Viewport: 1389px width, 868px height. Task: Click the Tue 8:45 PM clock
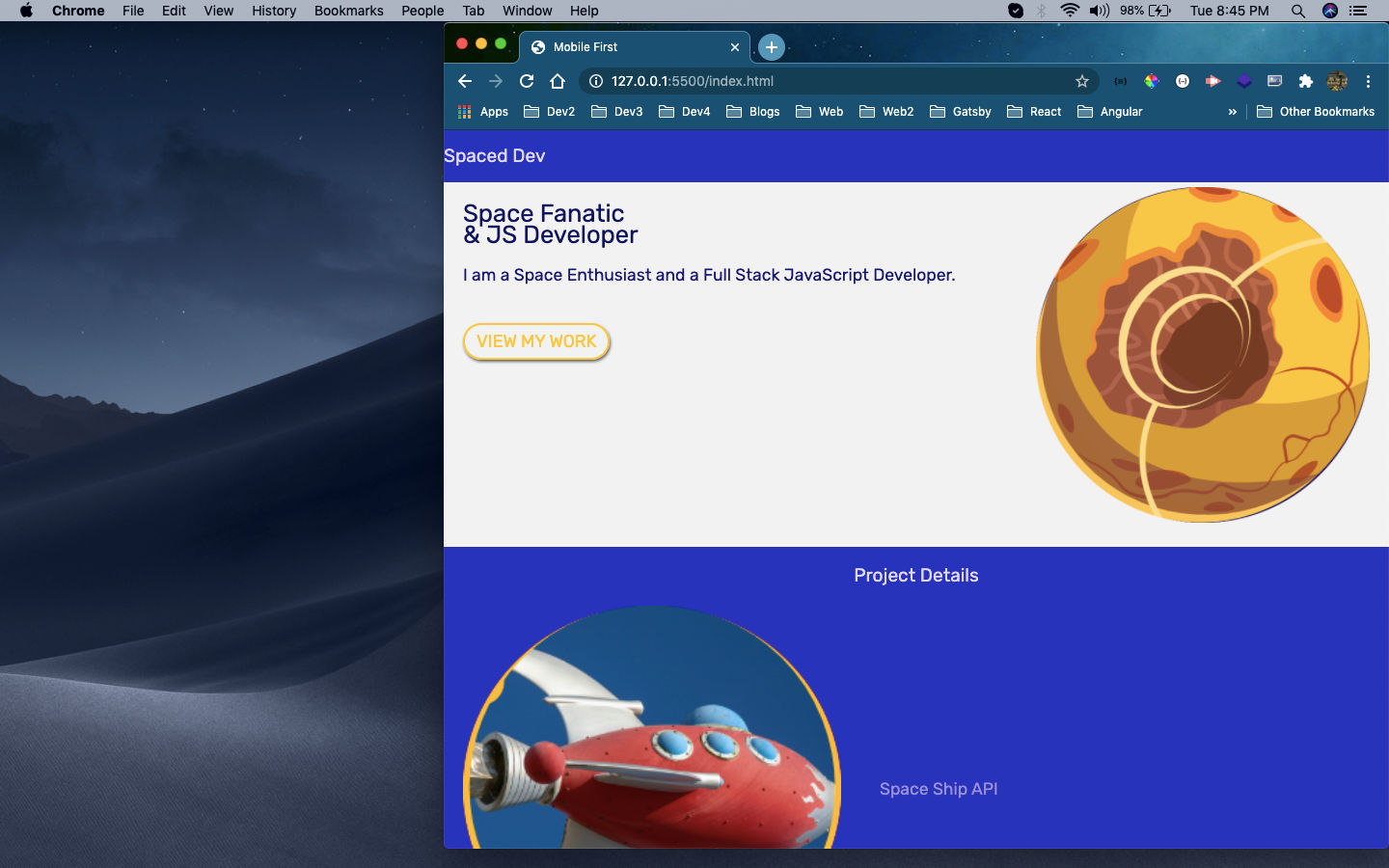click(1229, 11)
